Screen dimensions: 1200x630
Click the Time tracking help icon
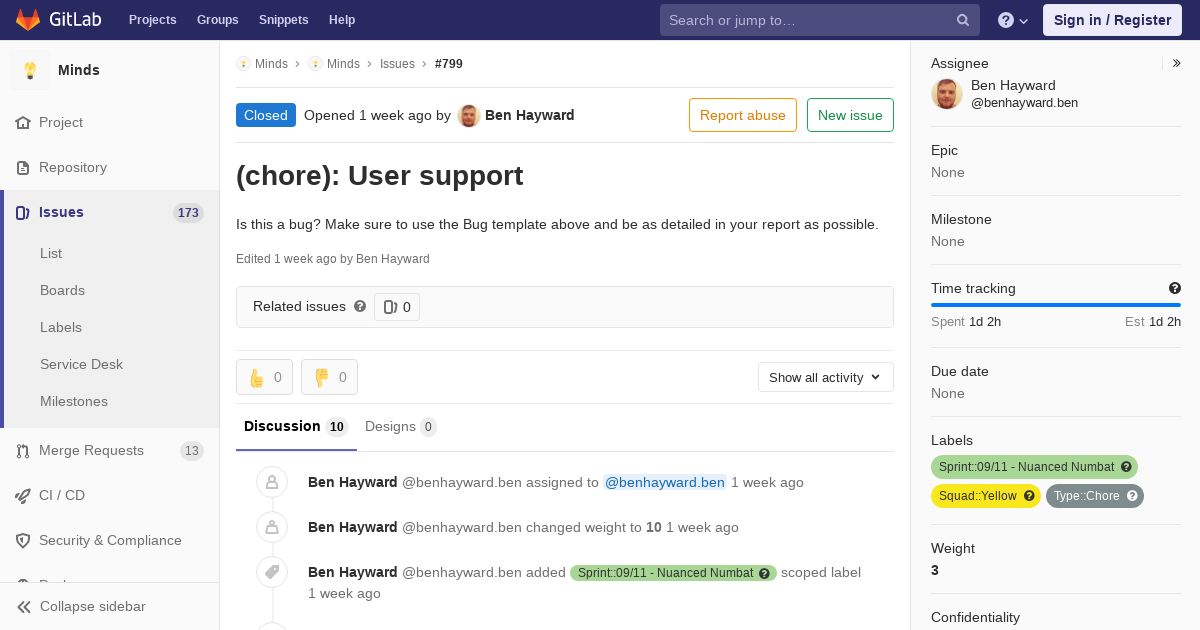coord(1175,288)
